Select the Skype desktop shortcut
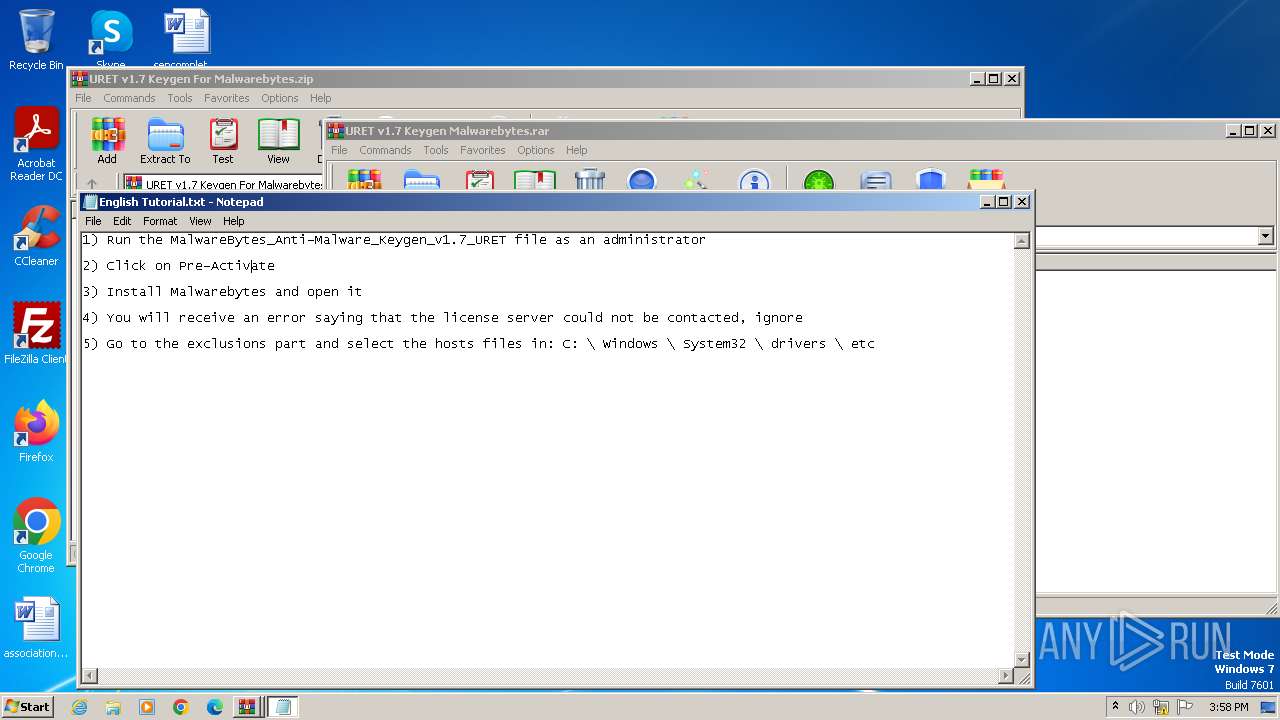The height and width of the screenshot is (720, 1280). point(110,40)
